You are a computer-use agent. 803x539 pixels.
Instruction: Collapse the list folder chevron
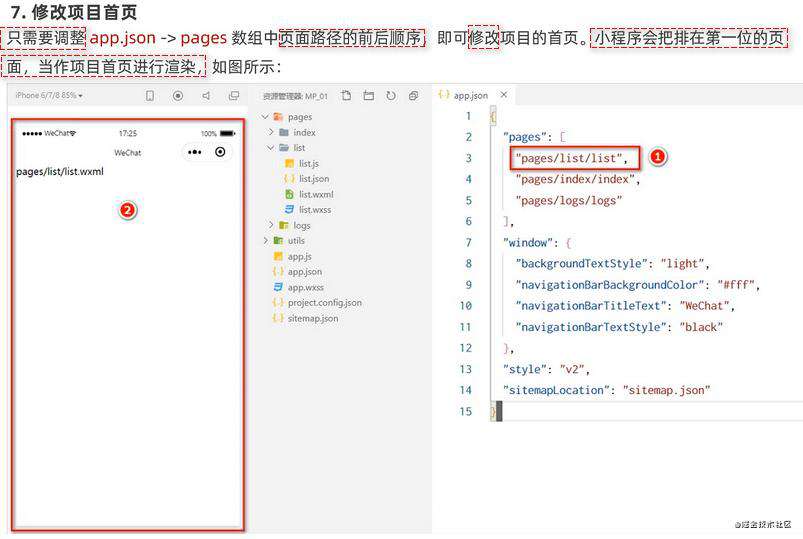click(x=271, y=148)
